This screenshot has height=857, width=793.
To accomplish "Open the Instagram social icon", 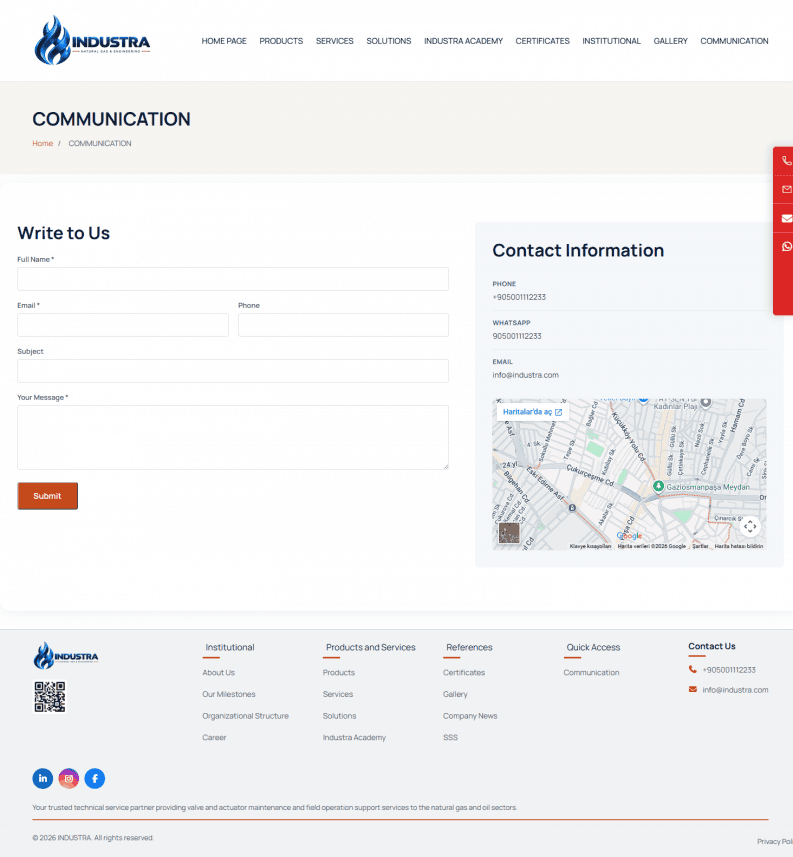I will (x=68, y=778).
